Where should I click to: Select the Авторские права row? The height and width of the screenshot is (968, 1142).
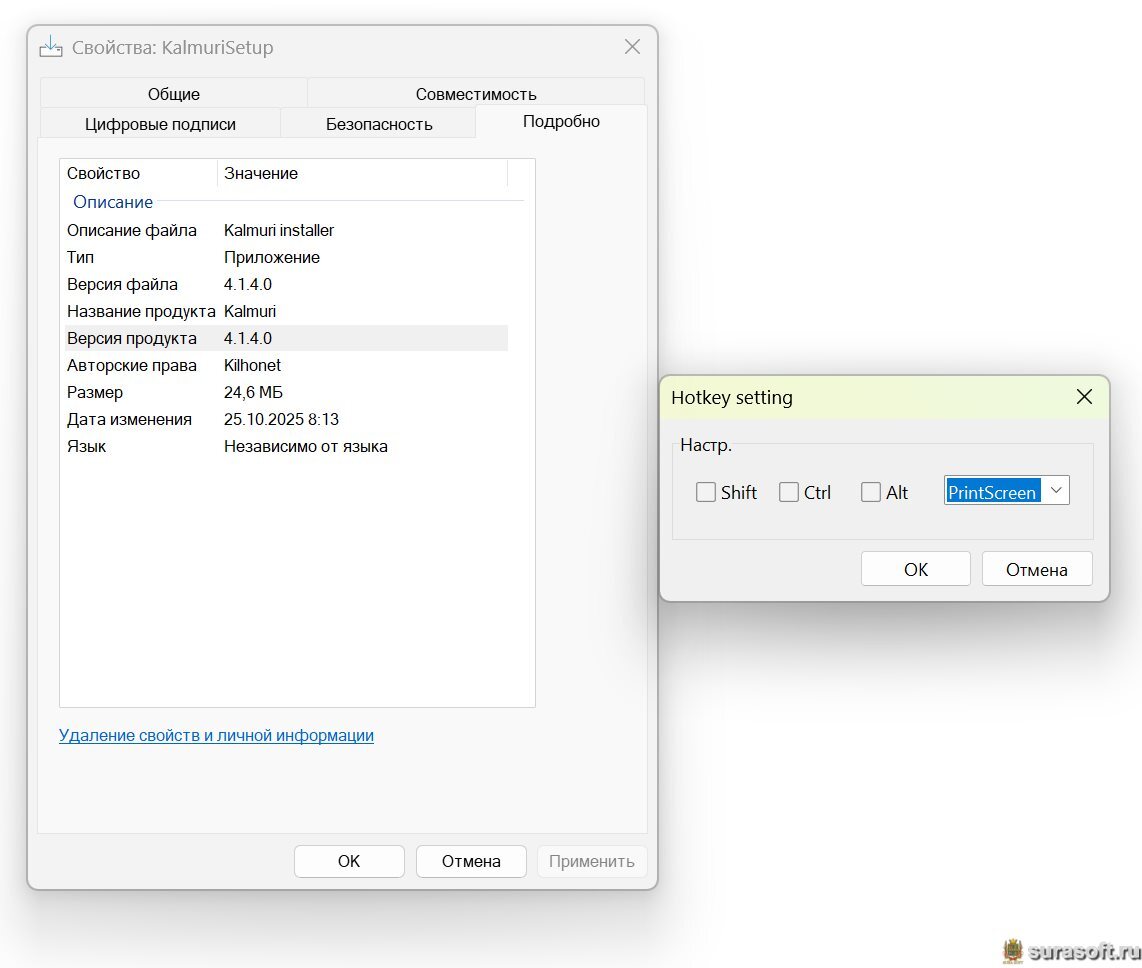click(286, 365)
